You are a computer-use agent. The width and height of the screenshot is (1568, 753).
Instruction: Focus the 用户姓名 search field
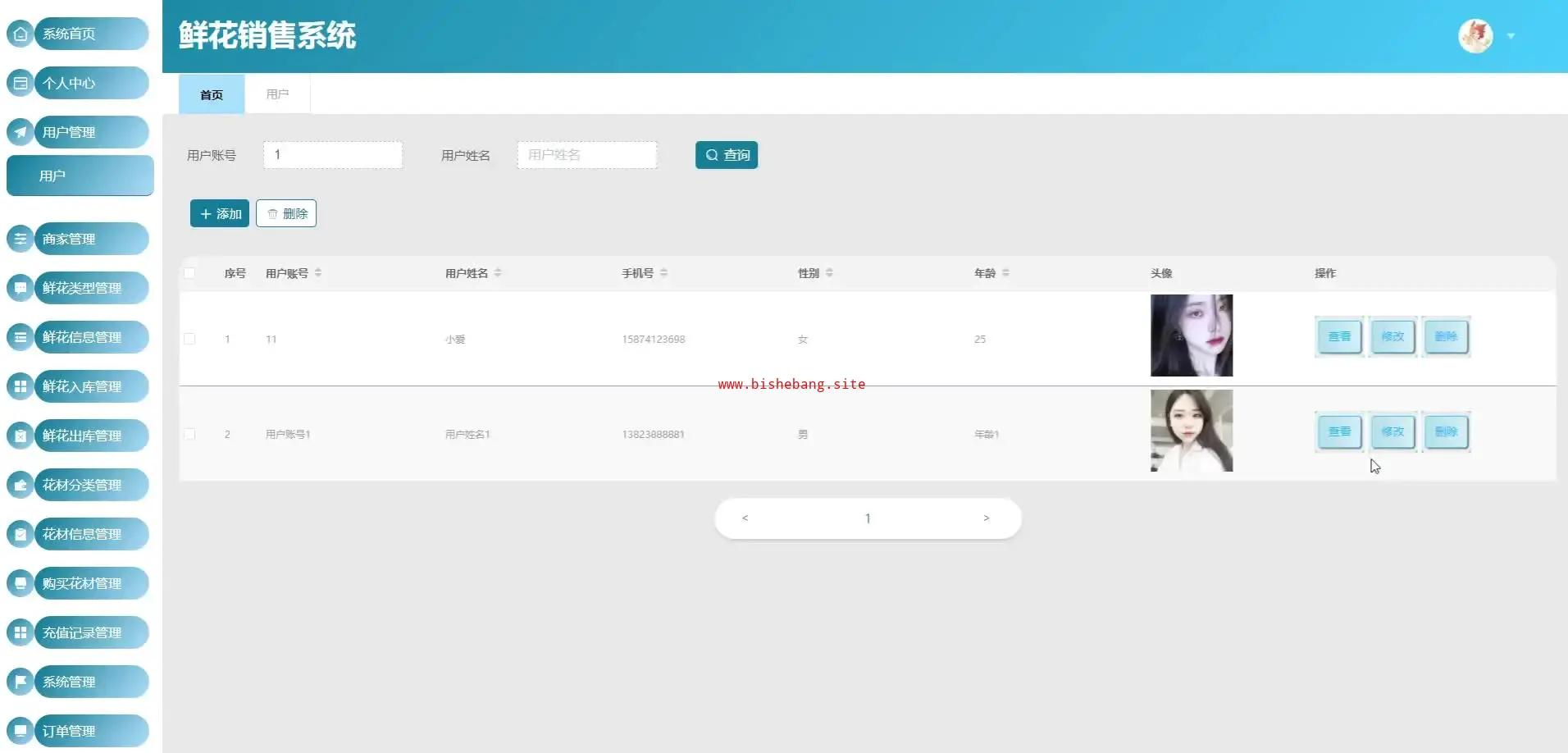coord(587,155)
